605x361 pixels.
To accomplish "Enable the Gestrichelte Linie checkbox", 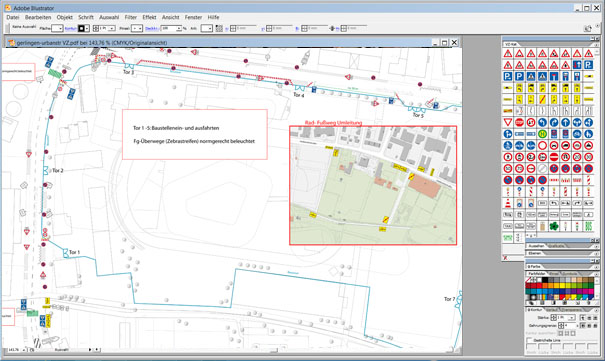I will [x=529, y=340].
